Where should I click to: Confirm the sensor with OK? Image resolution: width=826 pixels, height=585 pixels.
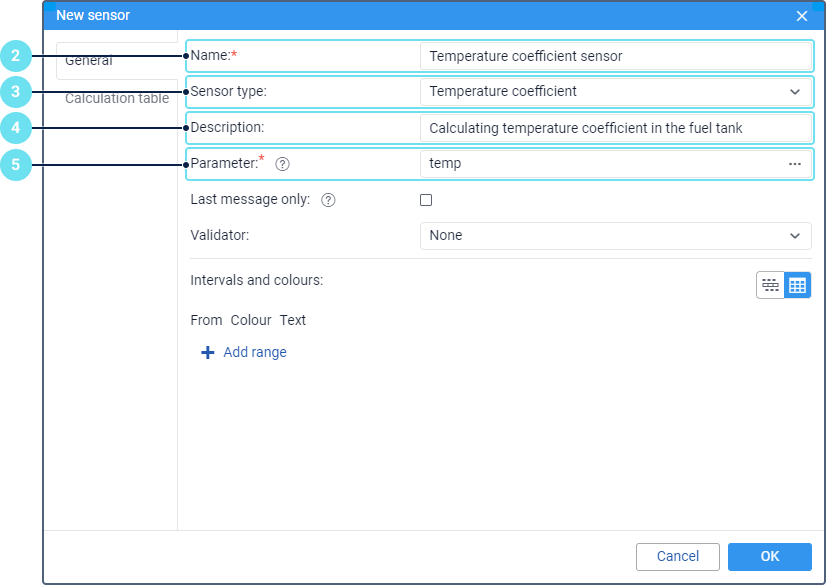[770, 557]
